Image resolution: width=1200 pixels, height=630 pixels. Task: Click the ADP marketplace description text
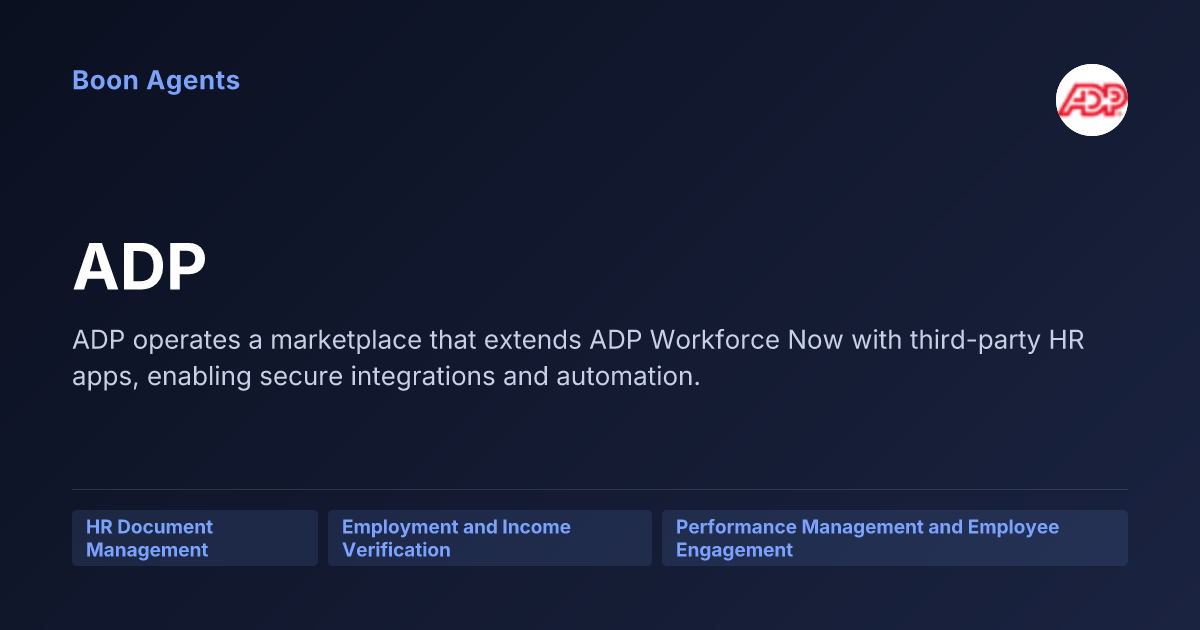pos(579,359)
